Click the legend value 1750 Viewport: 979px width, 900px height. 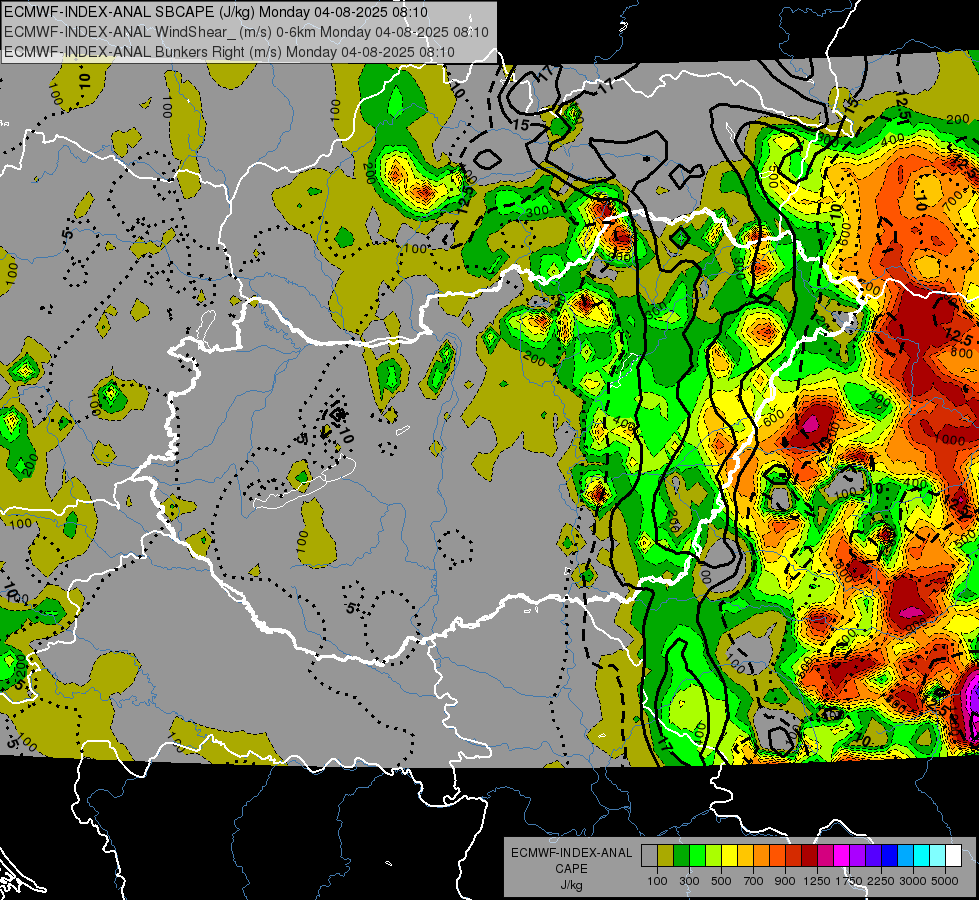849,881
